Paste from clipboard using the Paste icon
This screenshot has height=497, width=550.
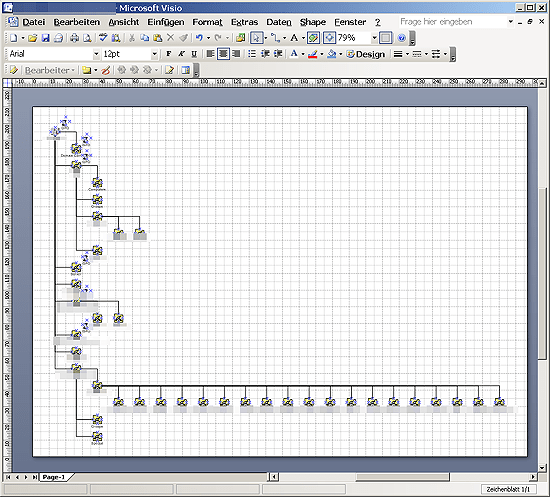[158, 38]
